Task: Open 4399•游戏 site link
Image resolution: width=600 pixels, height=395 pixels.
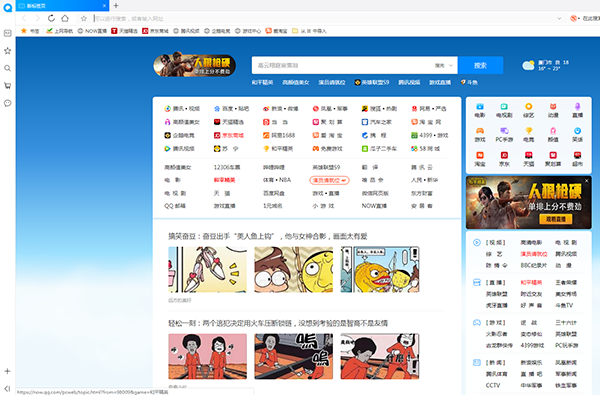Action: [x=430, y=135]
